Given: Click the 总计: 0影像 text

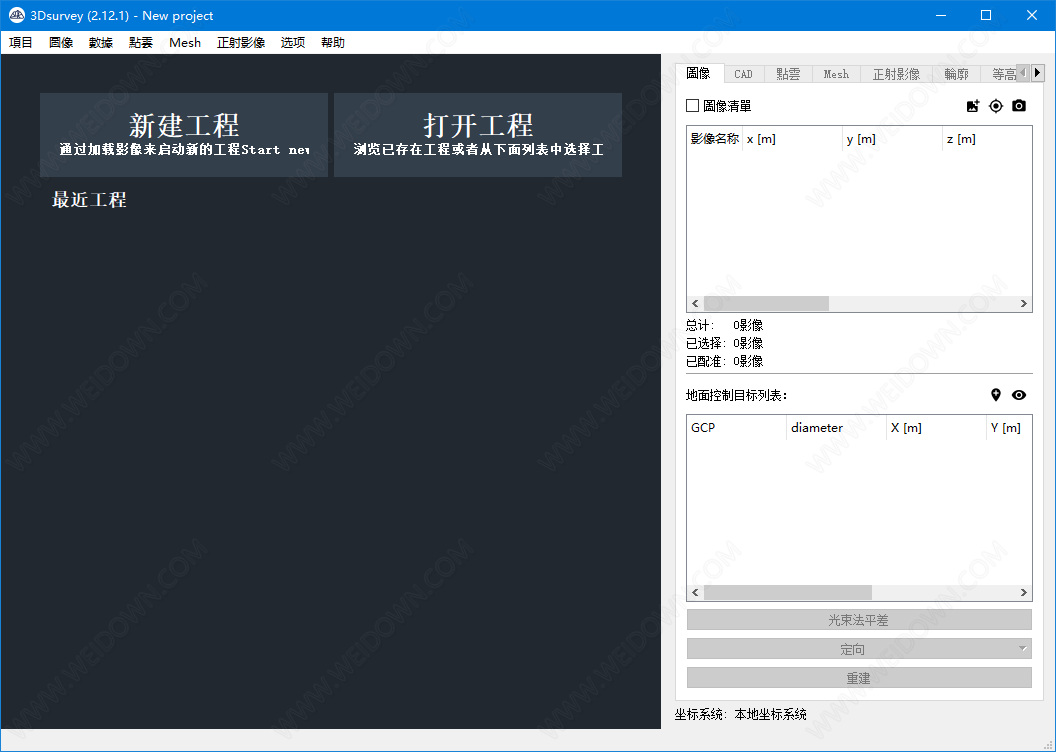Looking at the screenshot, I should click(725, 325).
